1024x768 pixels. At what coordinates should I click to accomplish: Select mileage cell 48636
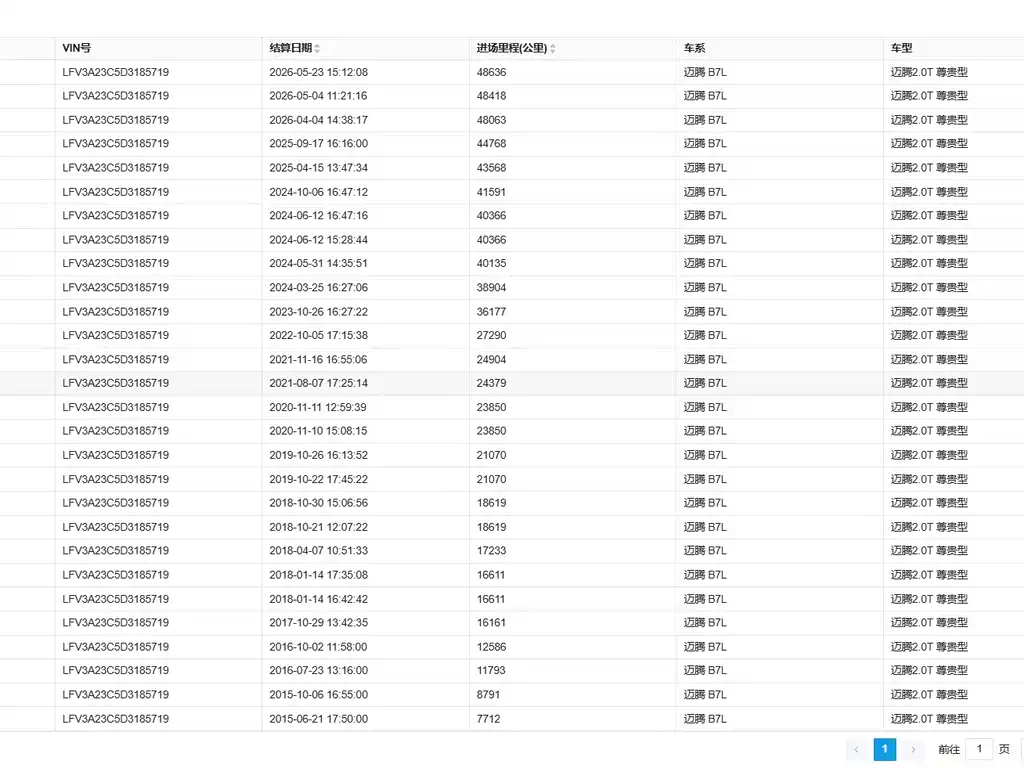(491, 72)
